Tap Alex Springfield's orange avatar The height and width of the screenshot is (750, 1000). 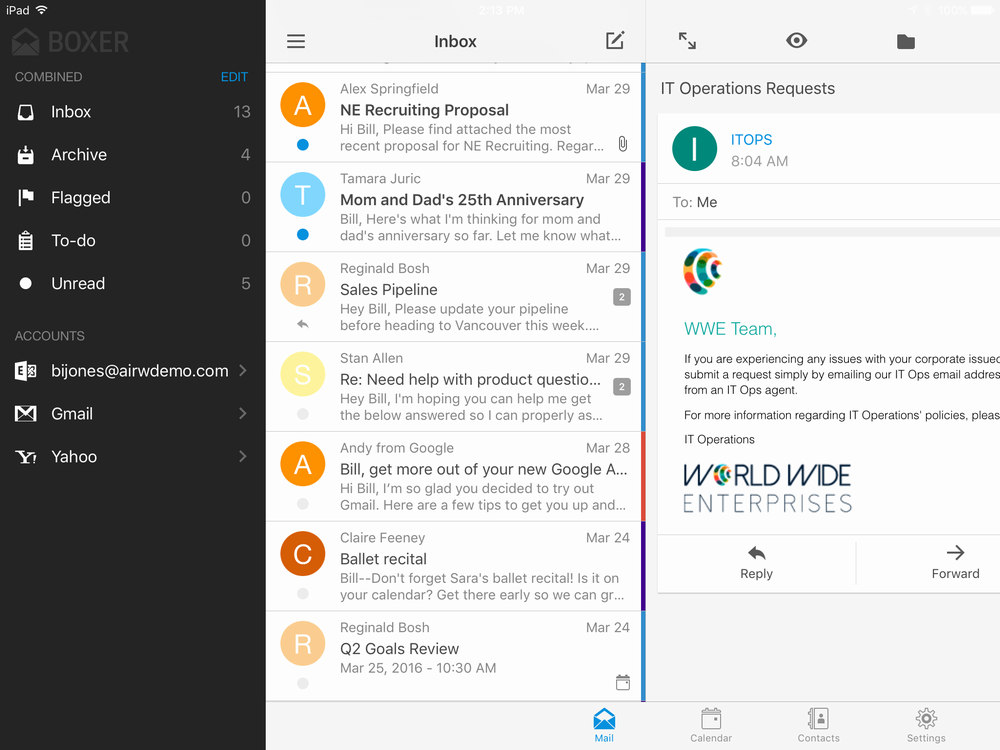click(303, 105)
